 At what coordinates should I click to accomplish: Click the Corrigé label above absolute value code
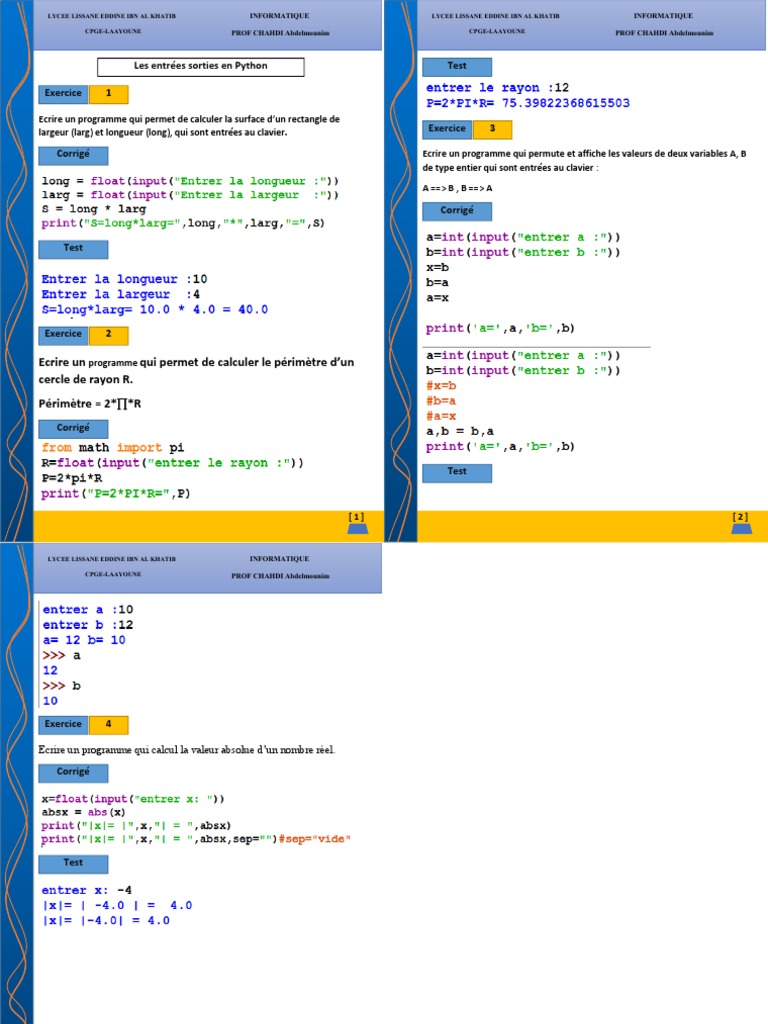(73, 772)
